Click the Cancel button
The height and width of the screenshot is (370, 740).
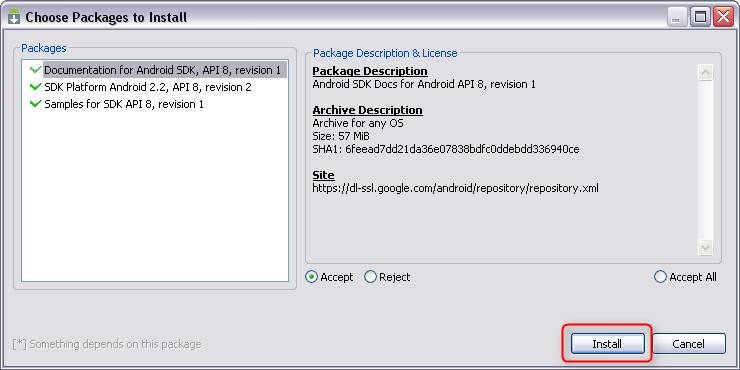689,344
